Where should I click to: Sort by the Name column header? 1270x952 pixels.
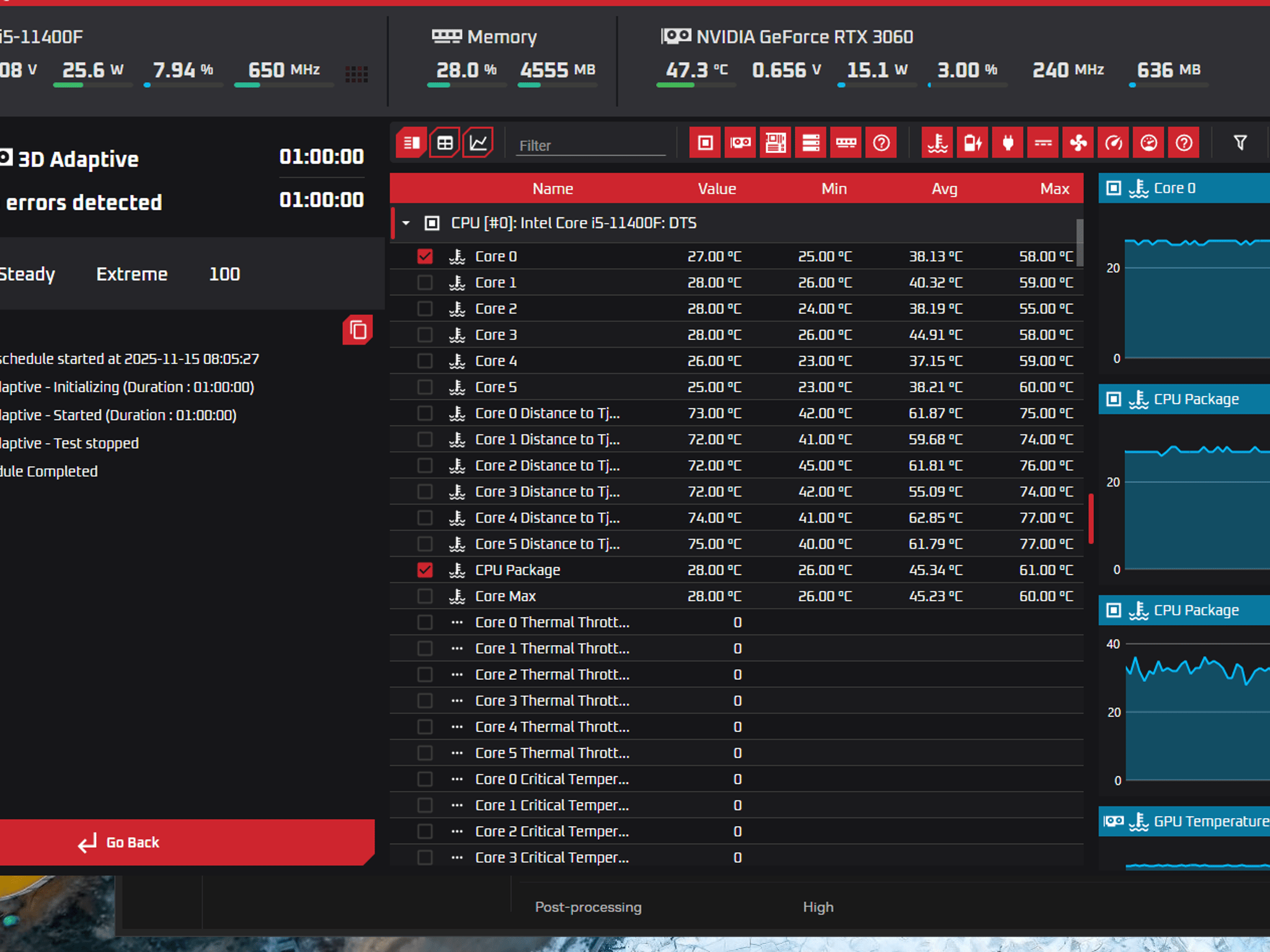click(x=553, y=188)
